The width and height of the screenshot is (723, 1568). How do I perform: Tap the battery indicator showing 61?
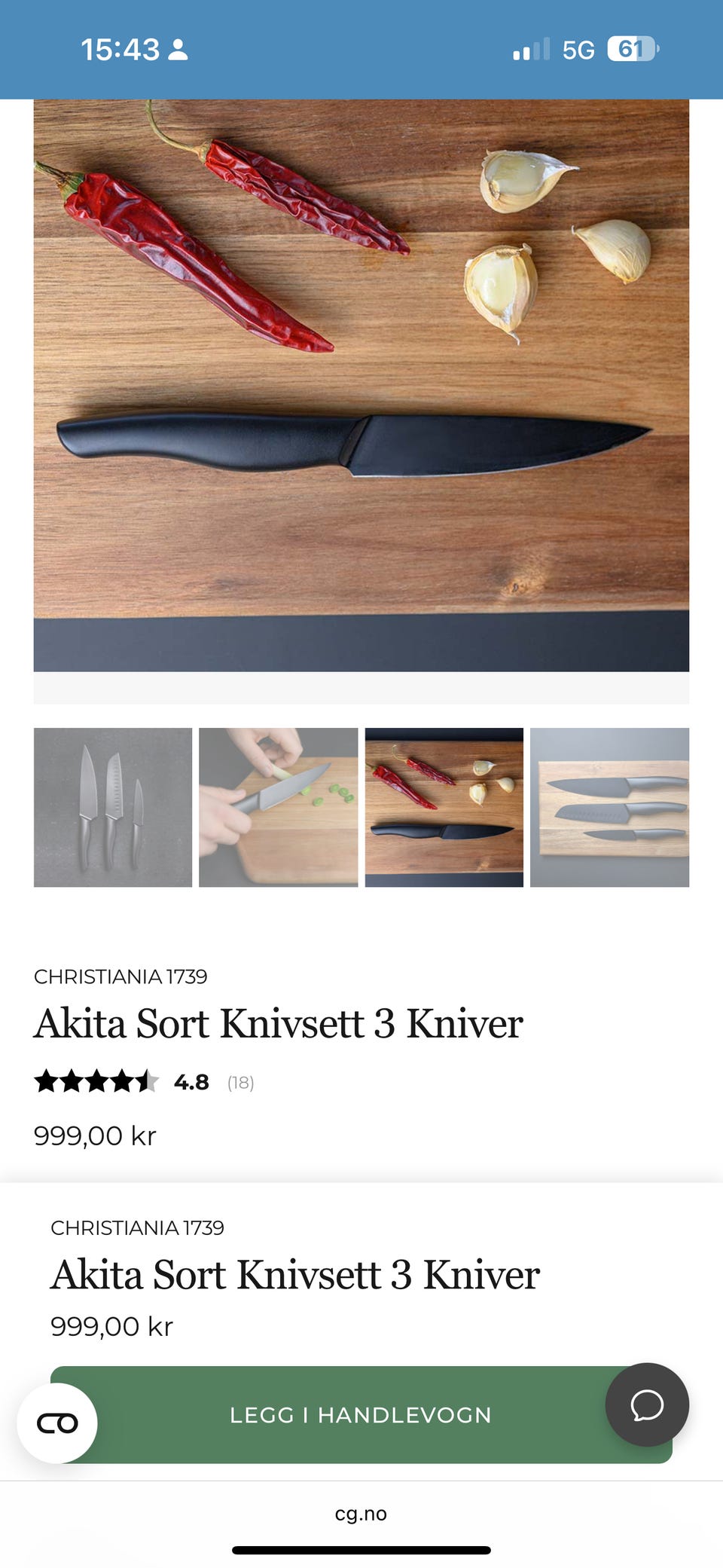pyautogui.click(x=633, y=49)
